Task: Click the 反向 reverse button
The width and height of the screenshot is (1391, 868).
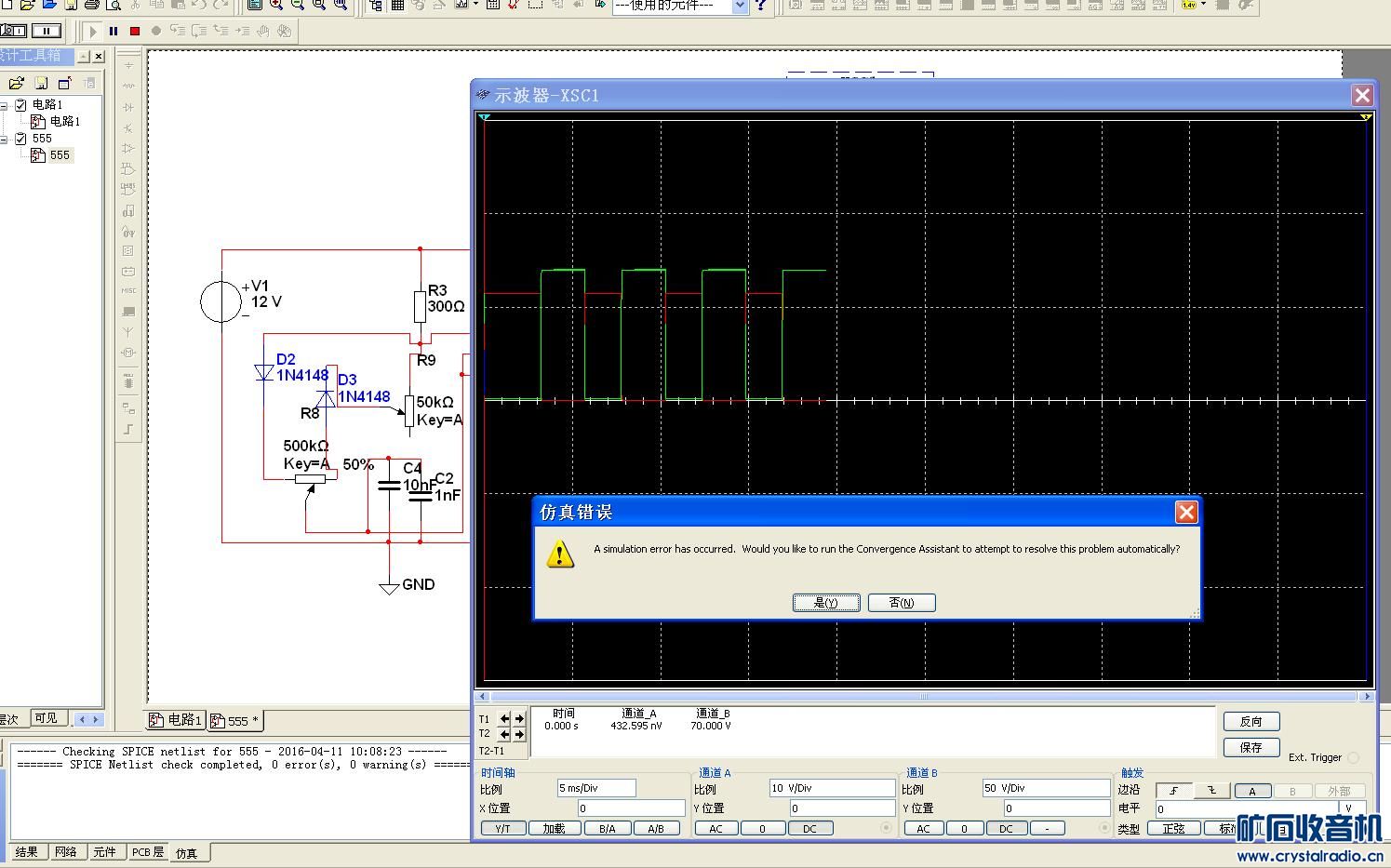Action: [x=1251, y=721]
